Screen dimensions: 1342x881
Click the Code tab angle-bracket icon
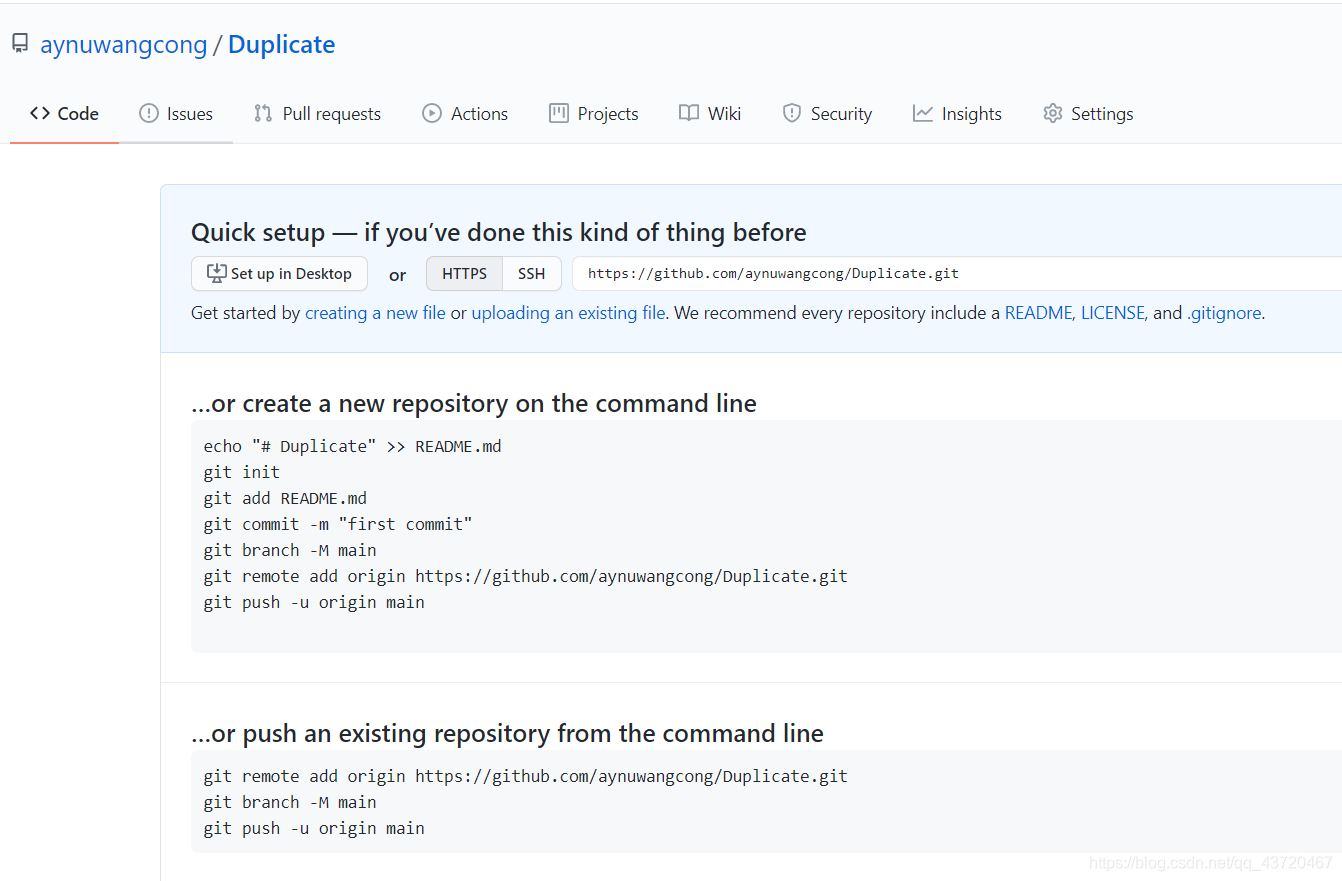coord(40,113)
